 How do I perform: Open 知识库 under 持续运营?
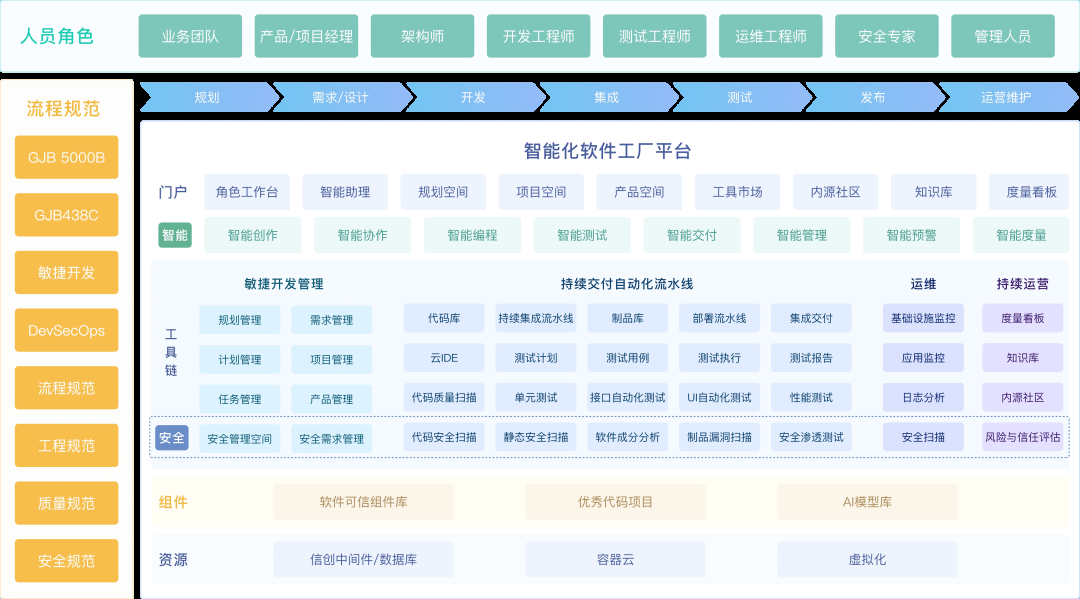(1021, 357)
